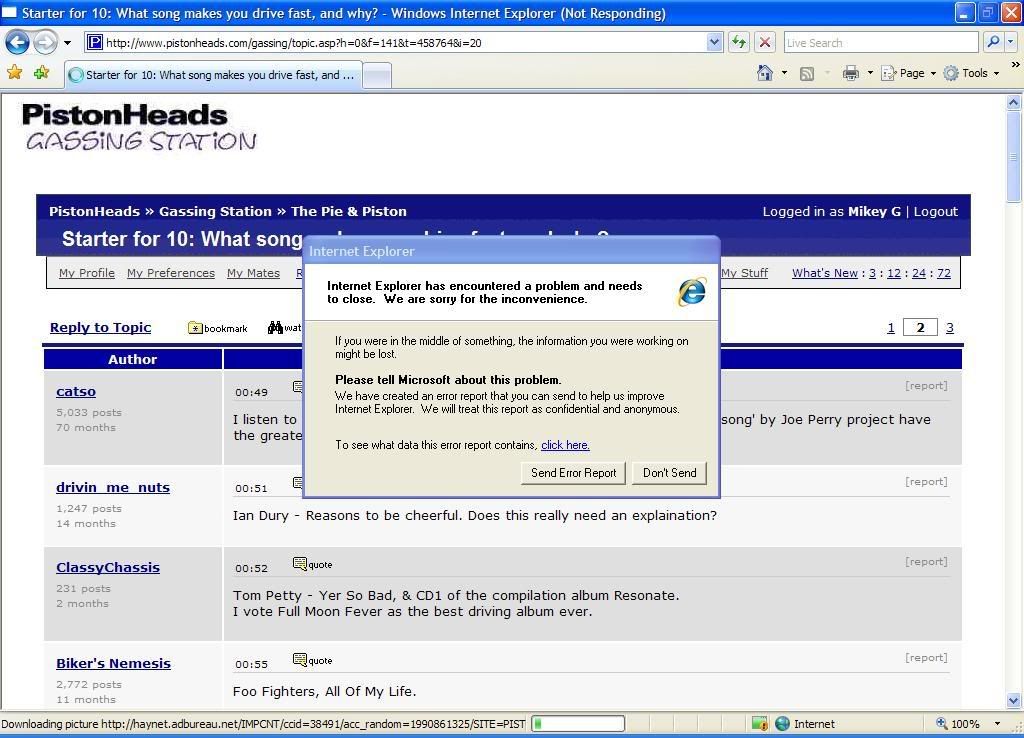Go to page 3 of the topic
Screen dimensions: 1024x738
950,328
